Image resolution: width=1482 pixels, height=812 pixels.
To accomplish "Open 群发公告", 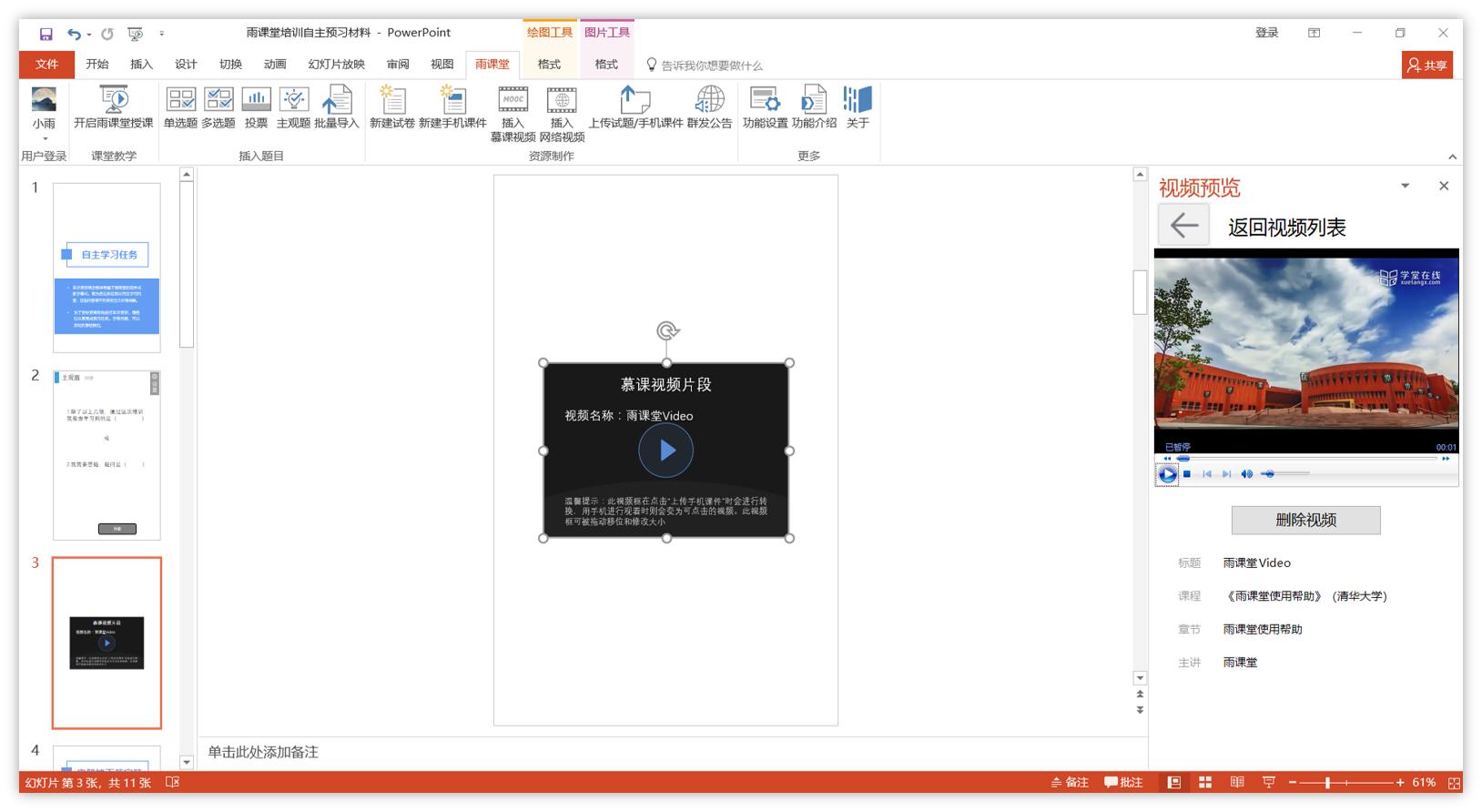I will pyautogui.click(x=710, y=108).
